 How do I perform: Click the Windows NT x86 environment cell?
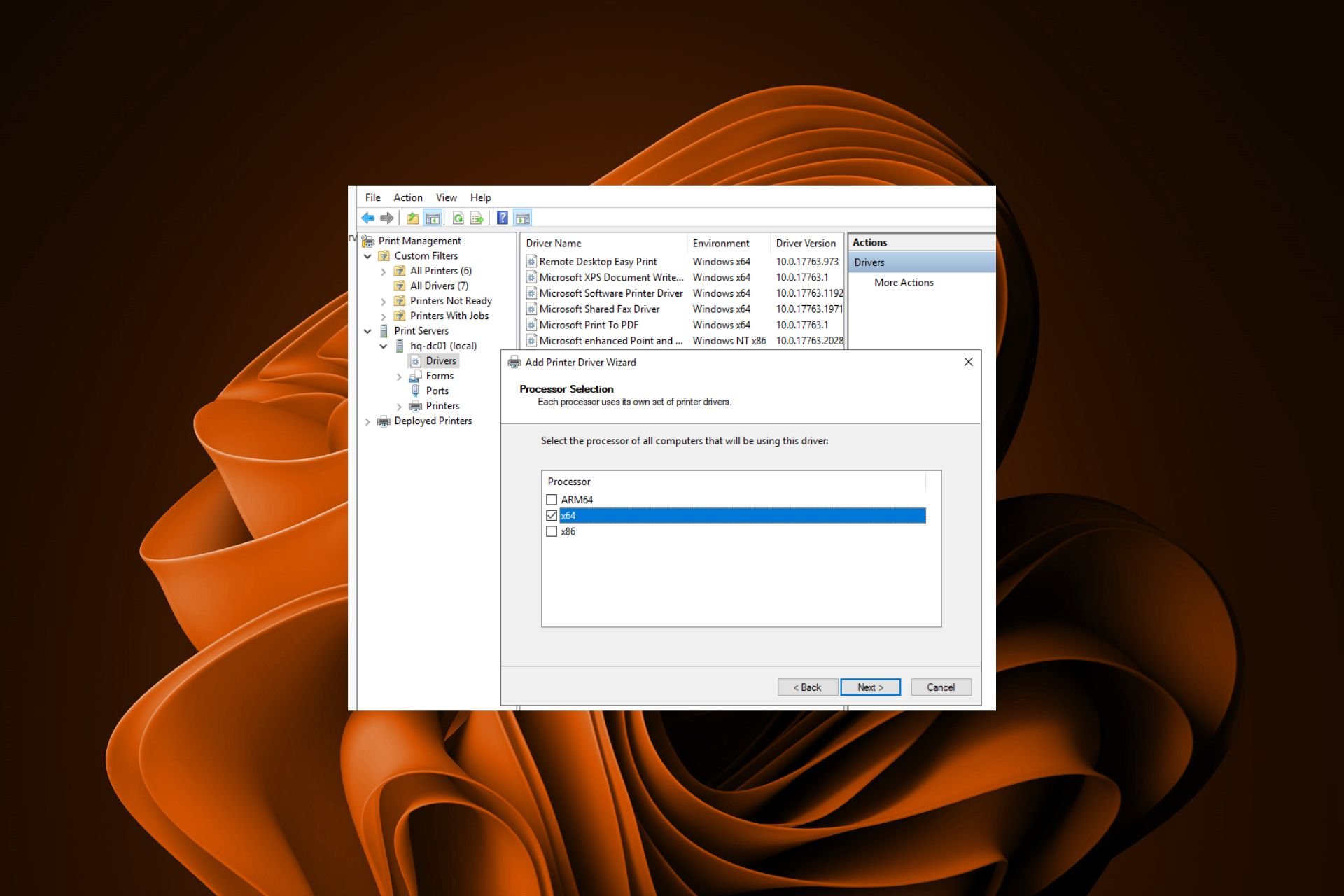[x=729, y=341]
